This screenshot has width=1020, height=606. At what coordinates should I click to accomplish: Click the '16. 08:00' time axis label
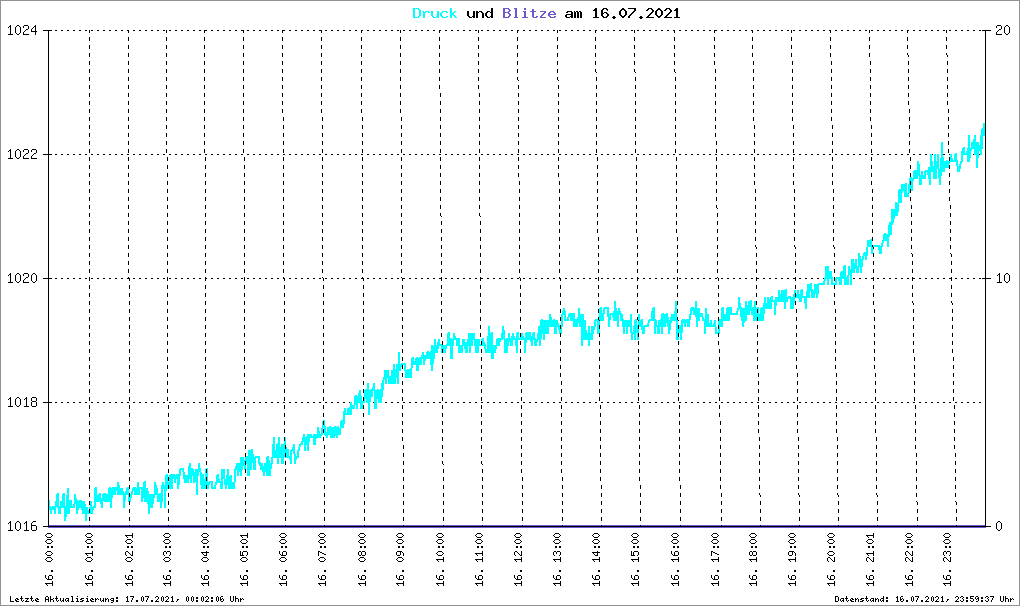[362, 559]
